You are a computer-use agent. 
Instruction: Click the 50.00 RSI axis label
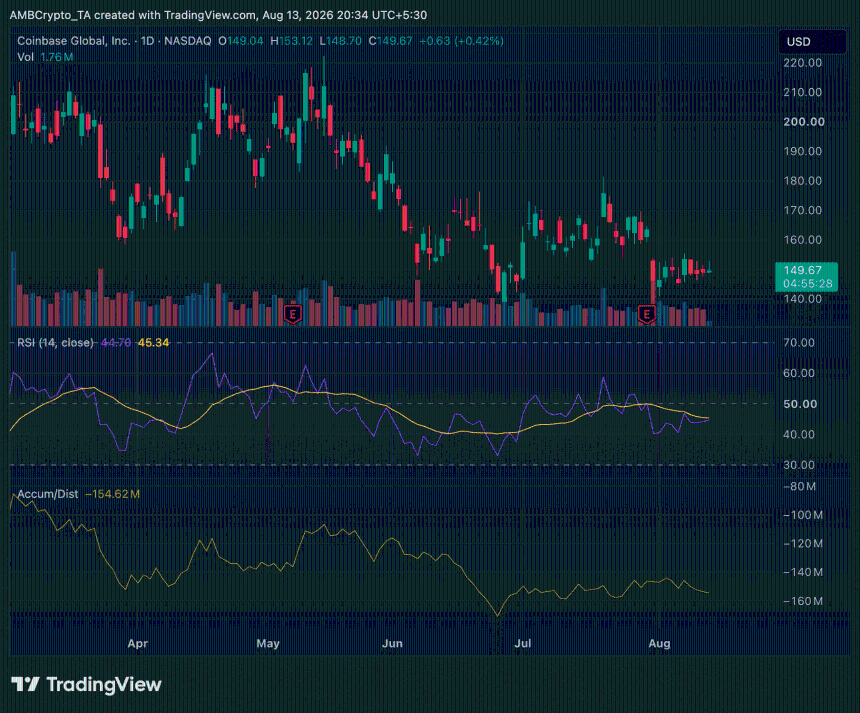[x=800, y=404]
